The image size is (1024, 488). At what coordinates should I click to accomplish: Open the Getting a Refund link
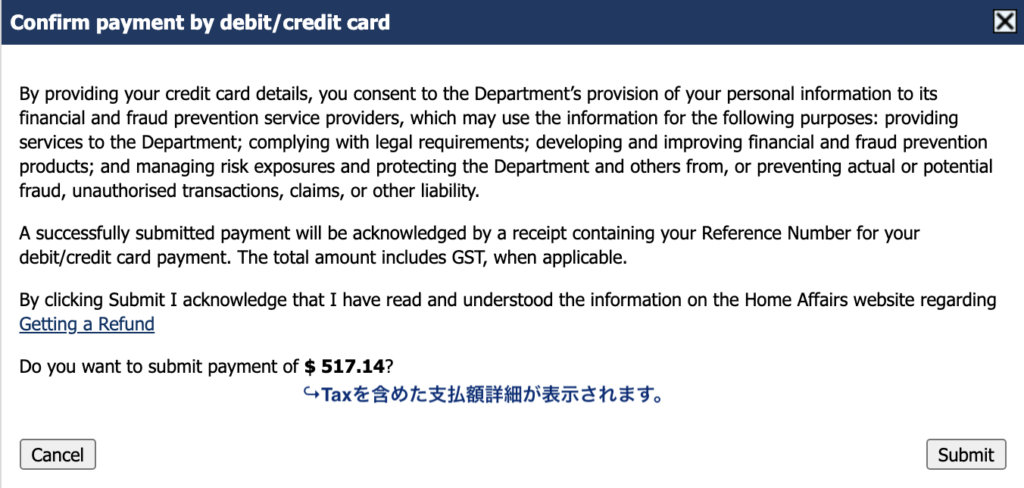(x=87, y=324)
